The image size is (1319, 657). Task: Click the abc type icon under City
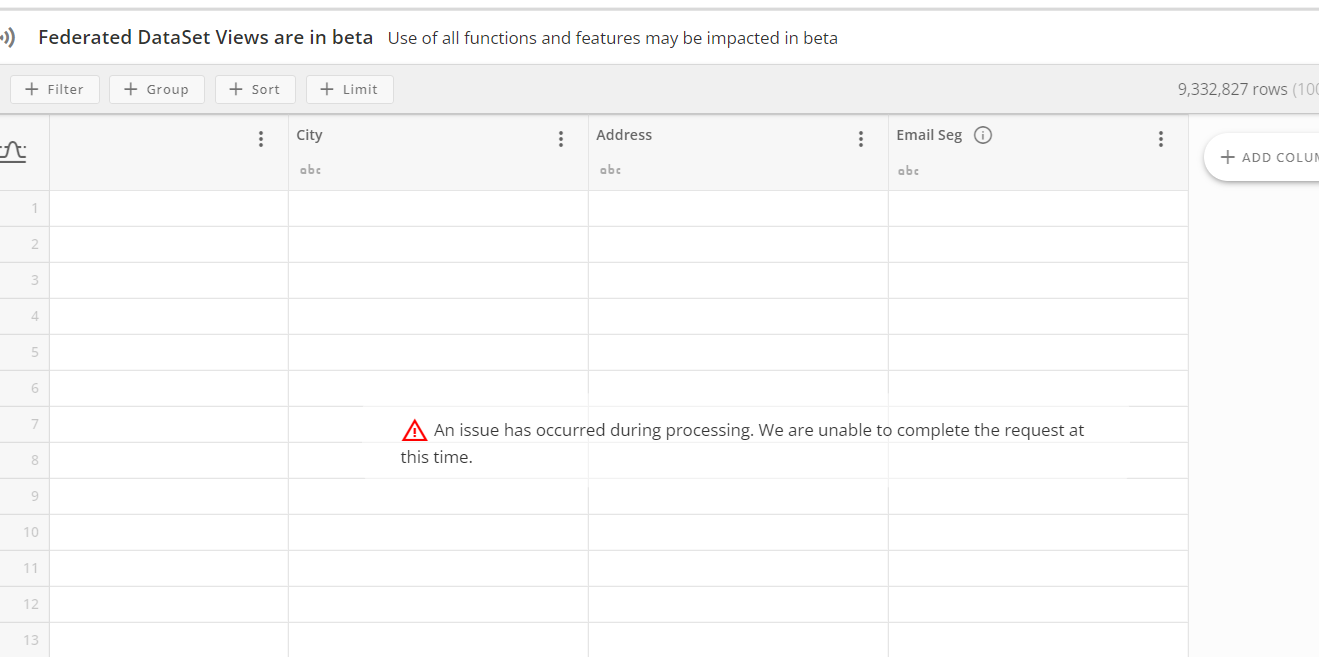click(310, 169)
